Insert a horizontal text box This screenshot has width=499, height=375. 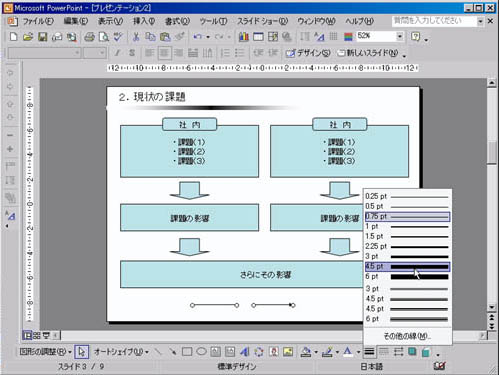coord(216,351)
